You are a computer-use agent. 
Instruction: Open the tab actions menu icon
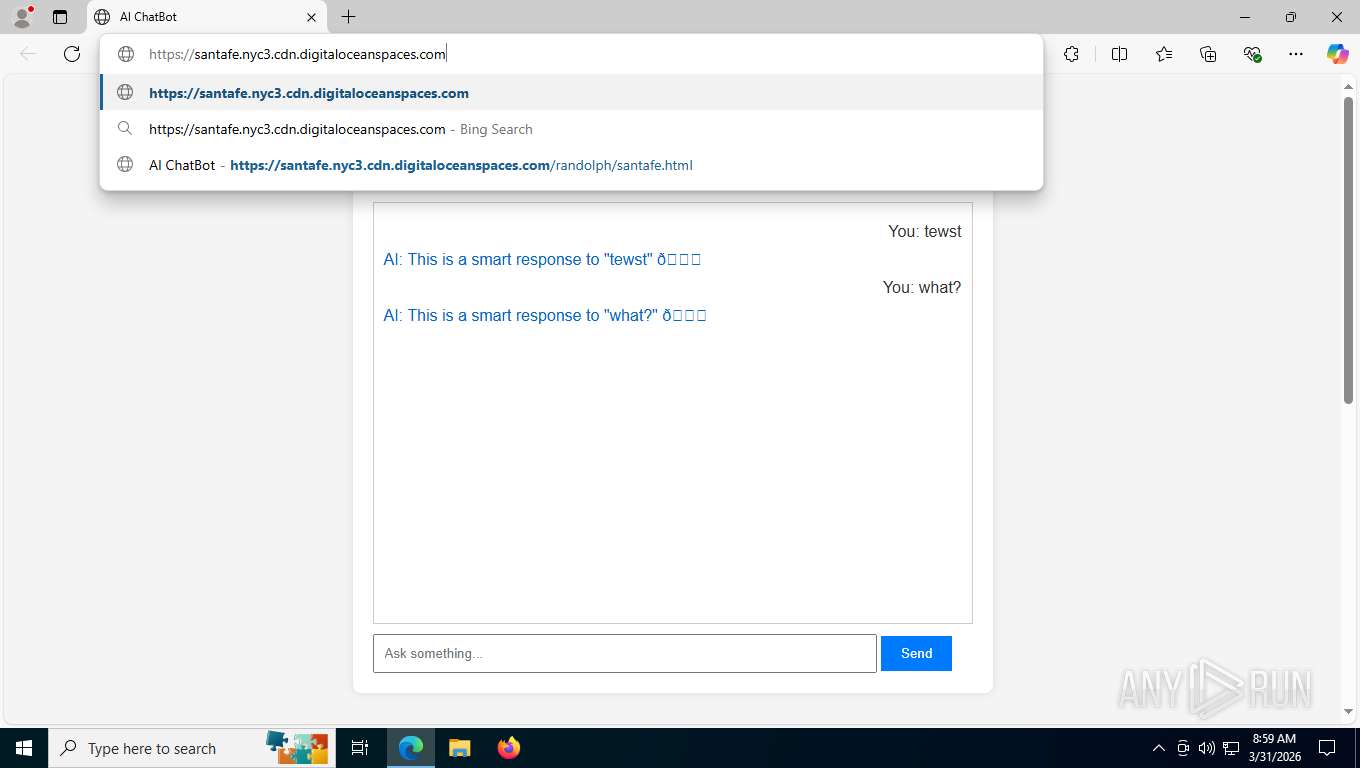tap(60, 17)
